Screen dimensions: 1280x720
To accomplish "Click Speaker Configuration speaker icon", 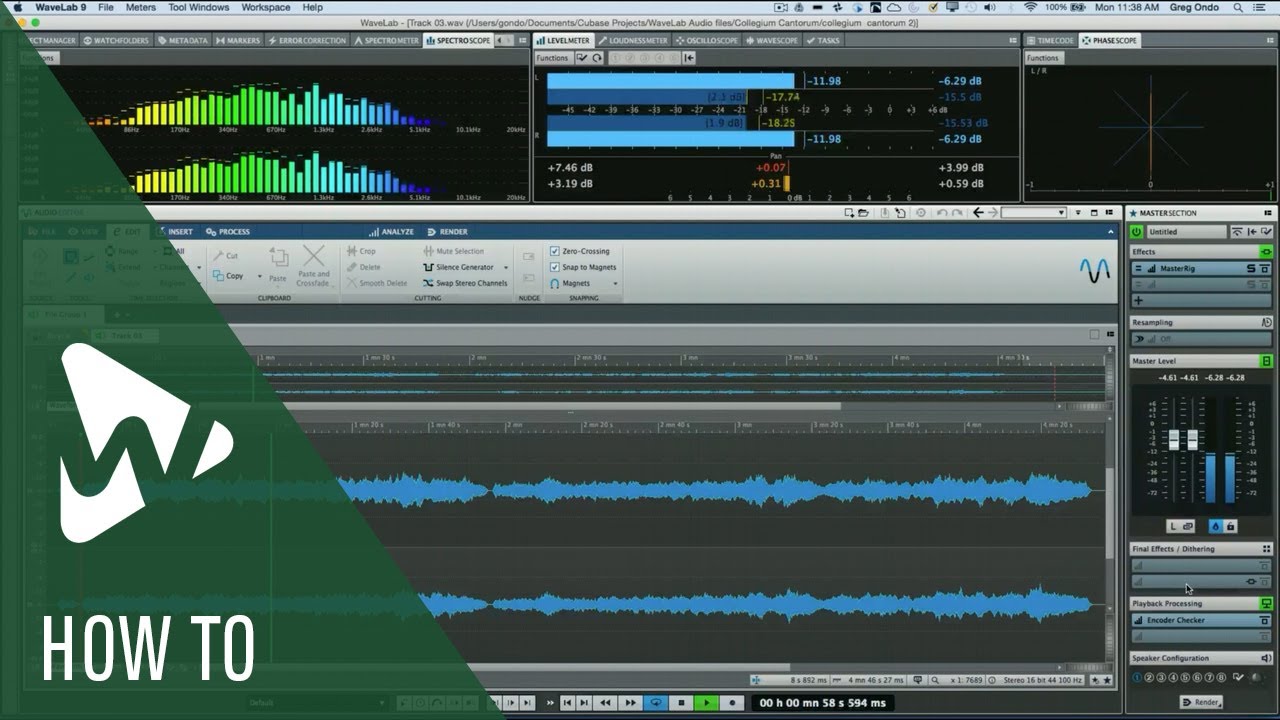I will click(x=1266, y=658).
